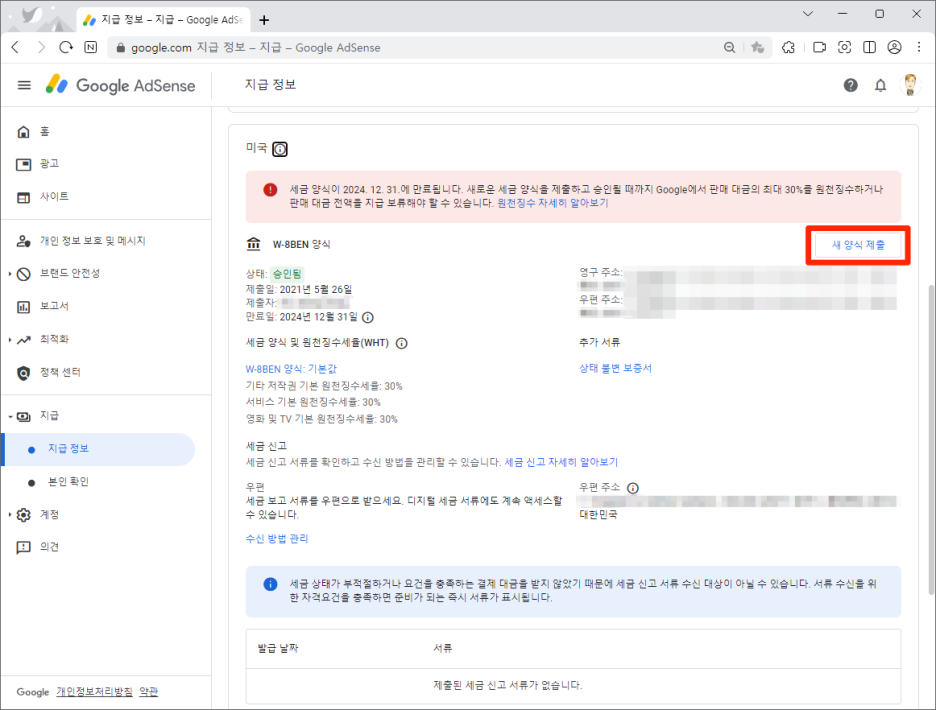Screen dimensions: 936x710
Task: Open the tab search dropdown chevron
Action: (808, 14)
